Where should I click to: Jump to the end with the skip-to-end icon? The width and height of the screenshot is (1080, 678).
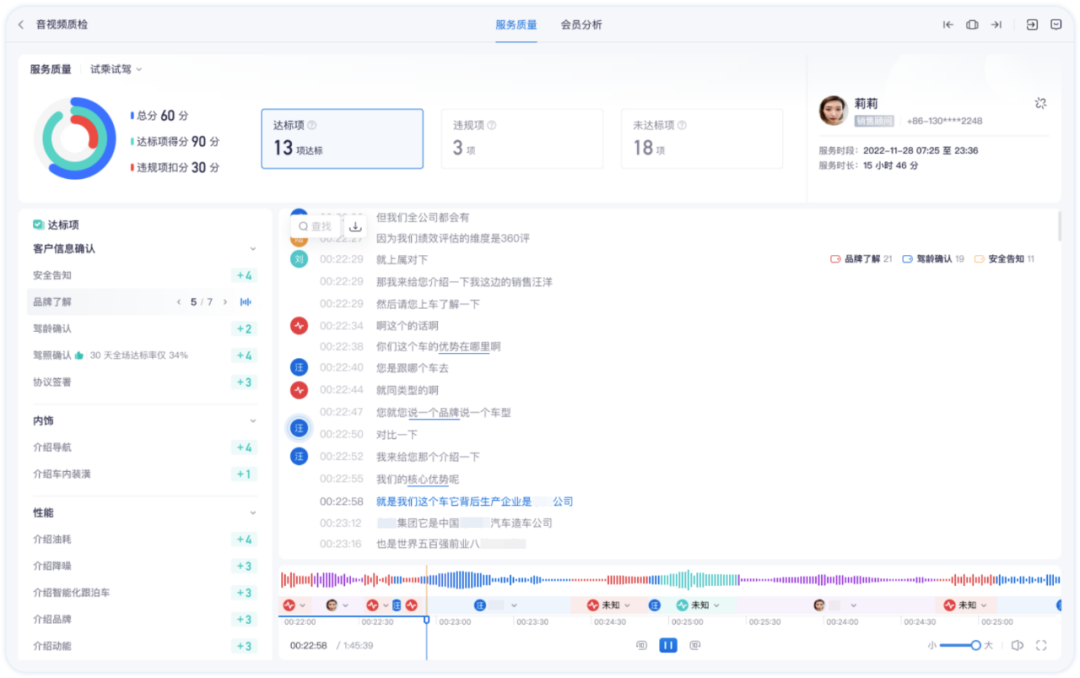click(x=996, y=24)
